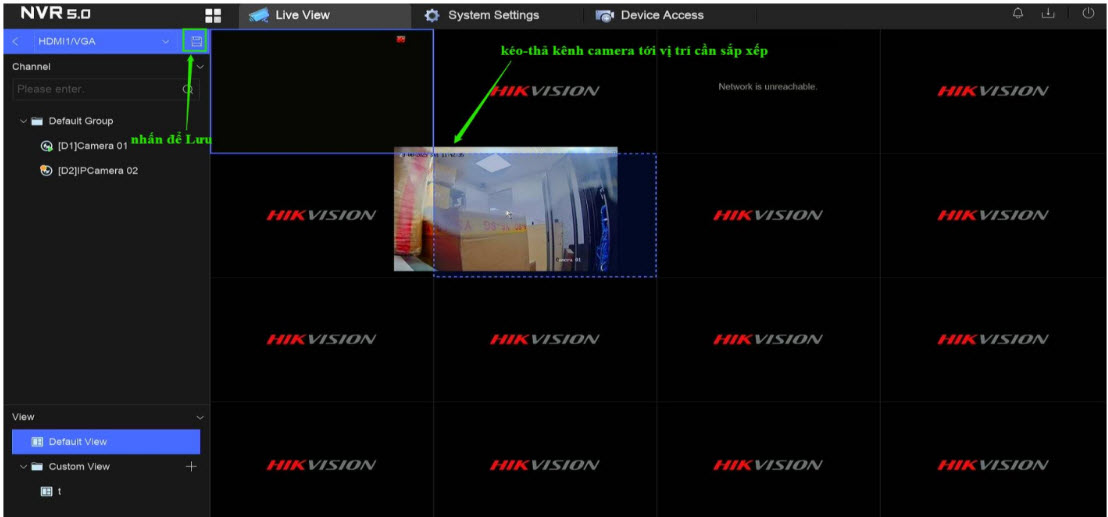Click the search magnifier in channel field

pos(187,90)
